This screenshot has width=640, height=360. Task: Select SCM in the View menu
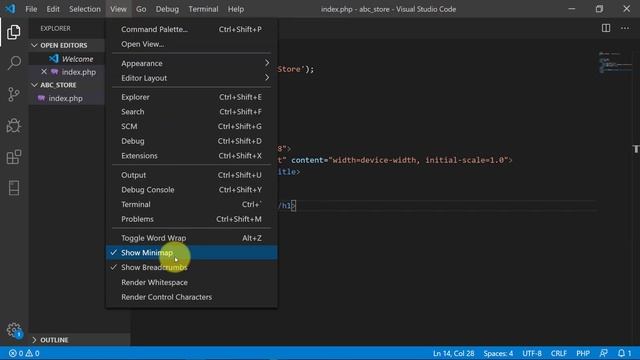pyautogui.click(x=191, y=127)
